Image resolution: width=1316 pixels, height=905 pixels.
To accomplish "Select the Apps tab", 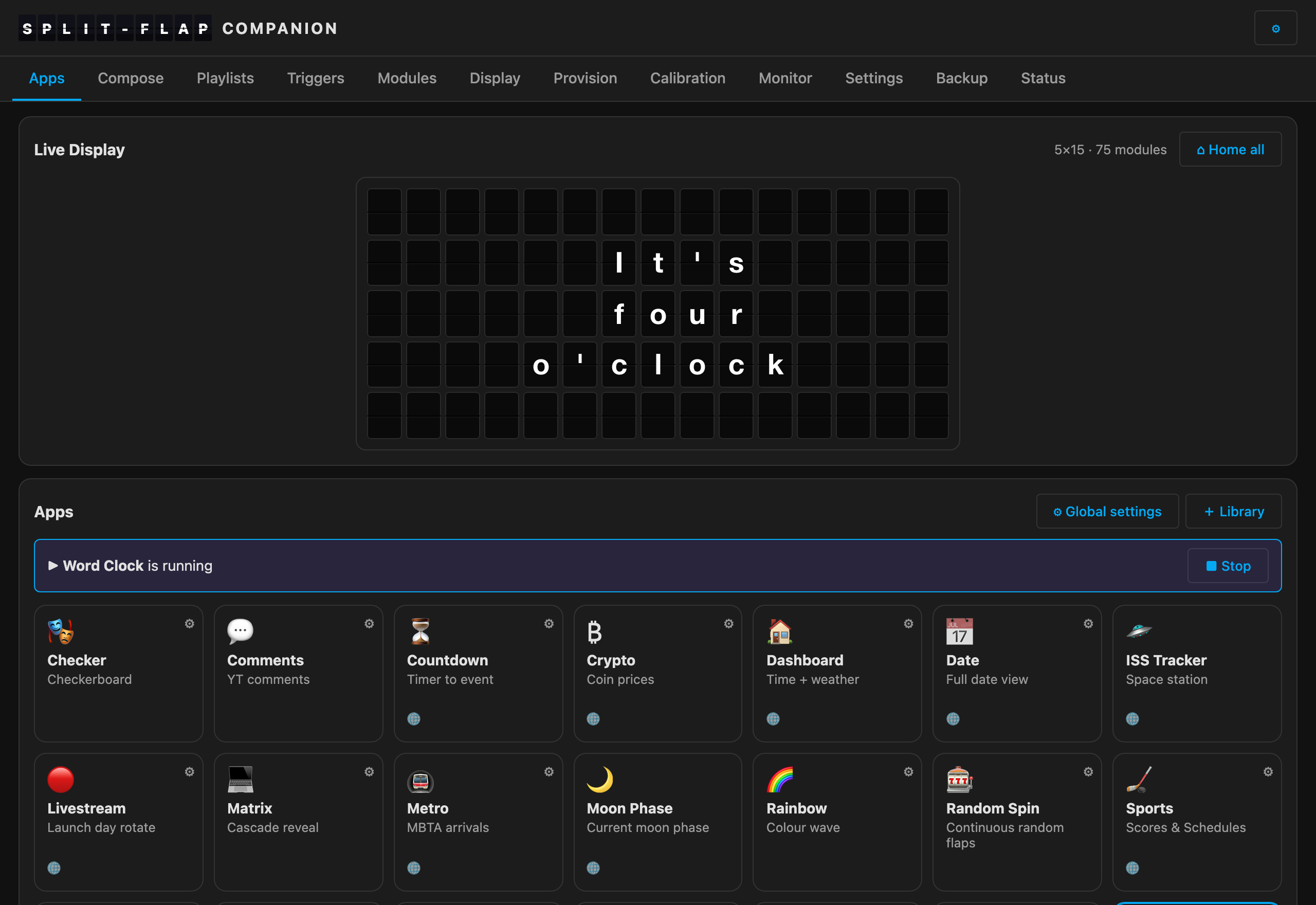I will point(46,78).
